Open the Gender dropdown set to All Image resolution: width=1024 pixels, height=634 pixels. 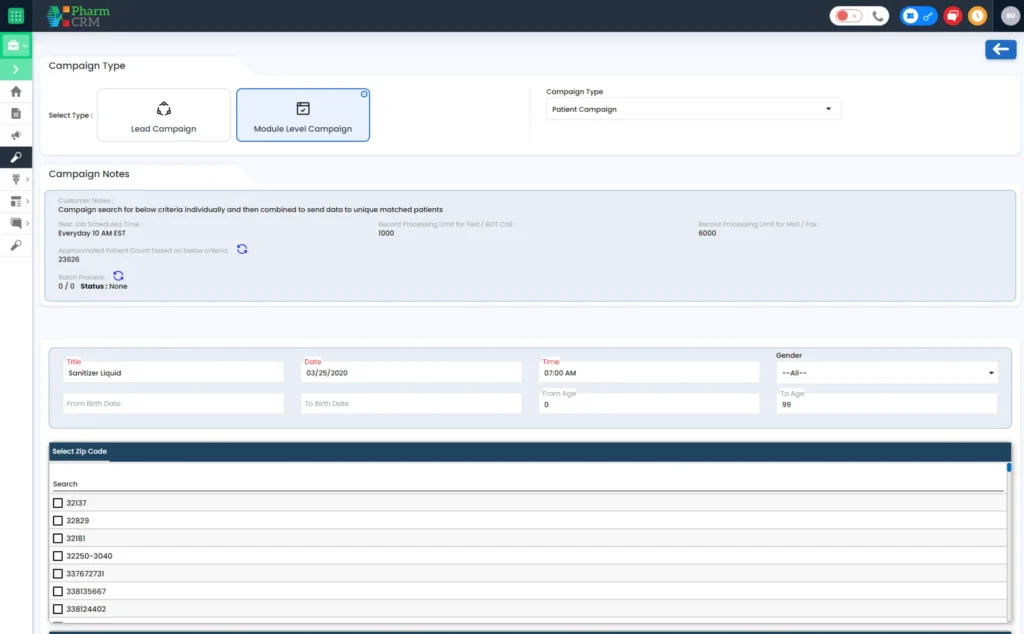pyautogui.click(x=886, y=372)
